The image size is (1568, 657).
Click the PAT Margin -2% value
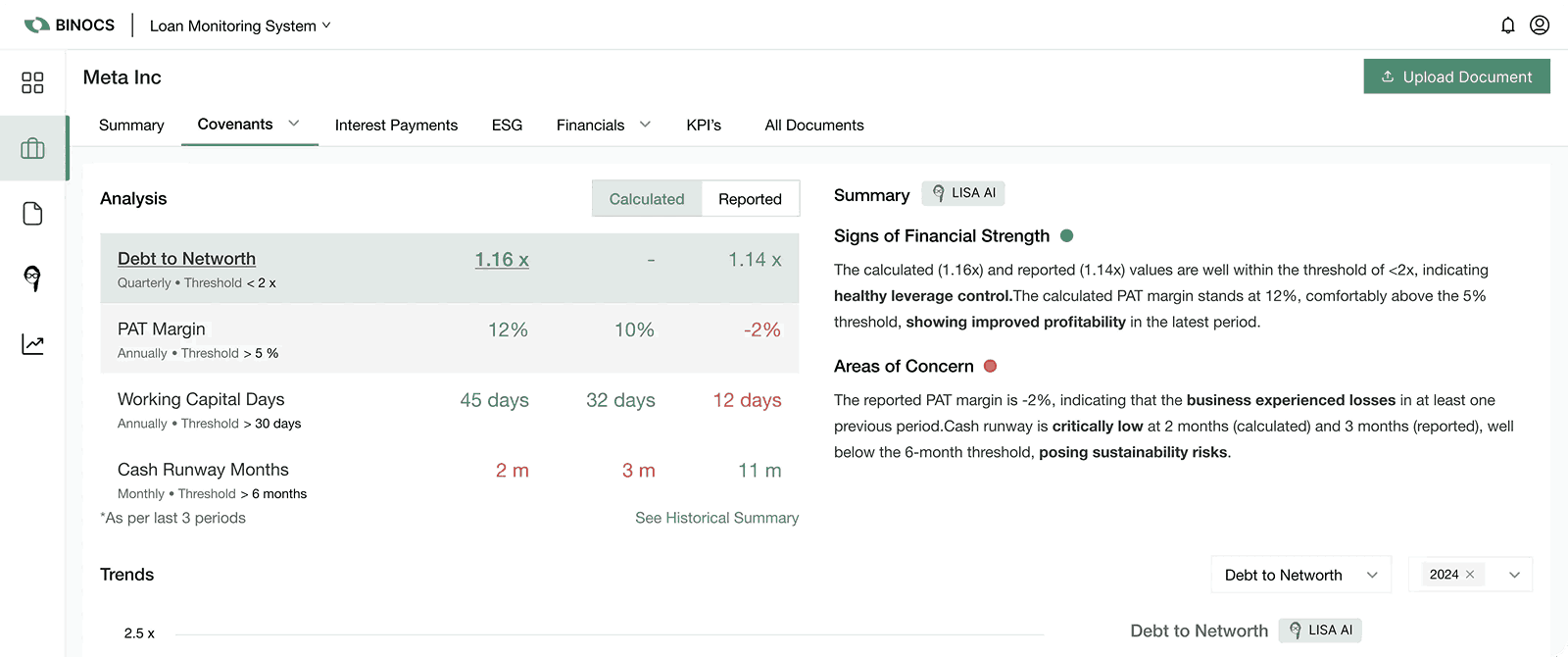(x=761, y=330)
